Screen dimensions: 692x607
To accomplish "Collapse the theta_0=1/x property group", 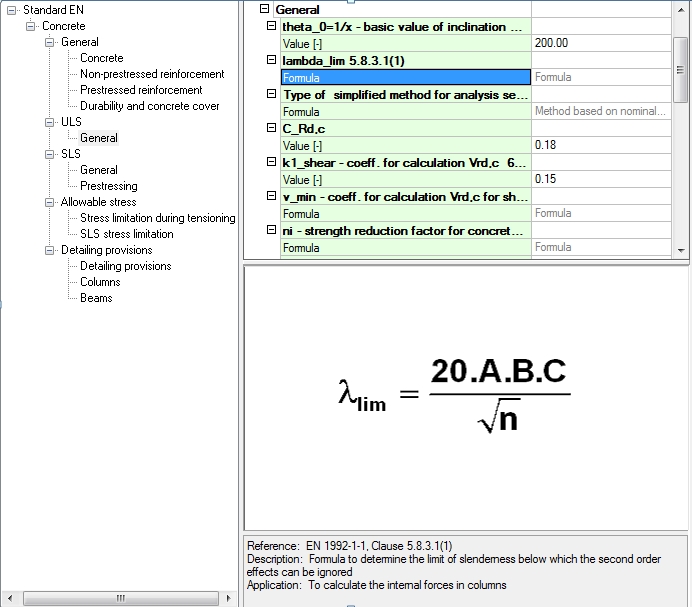I will [x=271, y=26].
